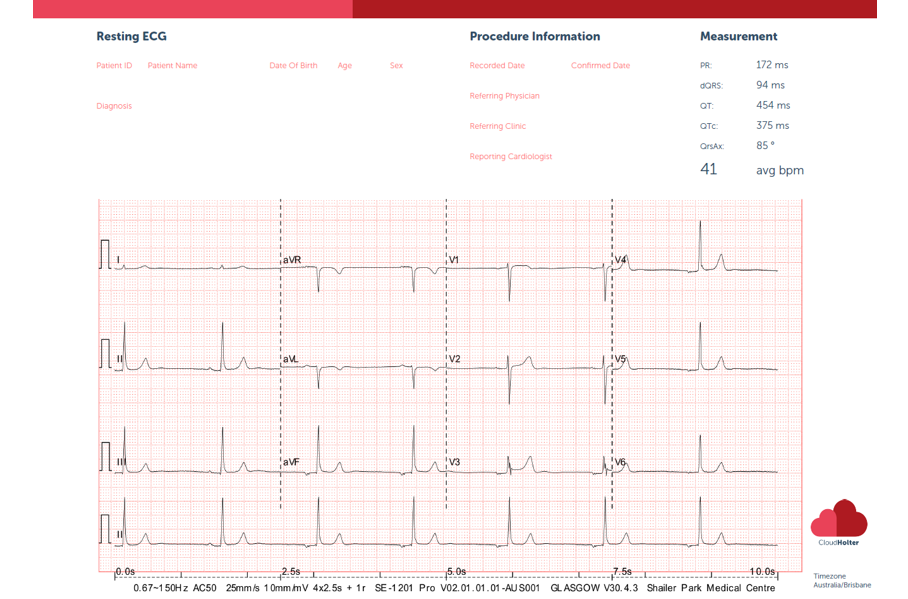Click the 41 avg bpm heart rate value
The width and height of the screenshot is (908, 599).
[709, 170]
